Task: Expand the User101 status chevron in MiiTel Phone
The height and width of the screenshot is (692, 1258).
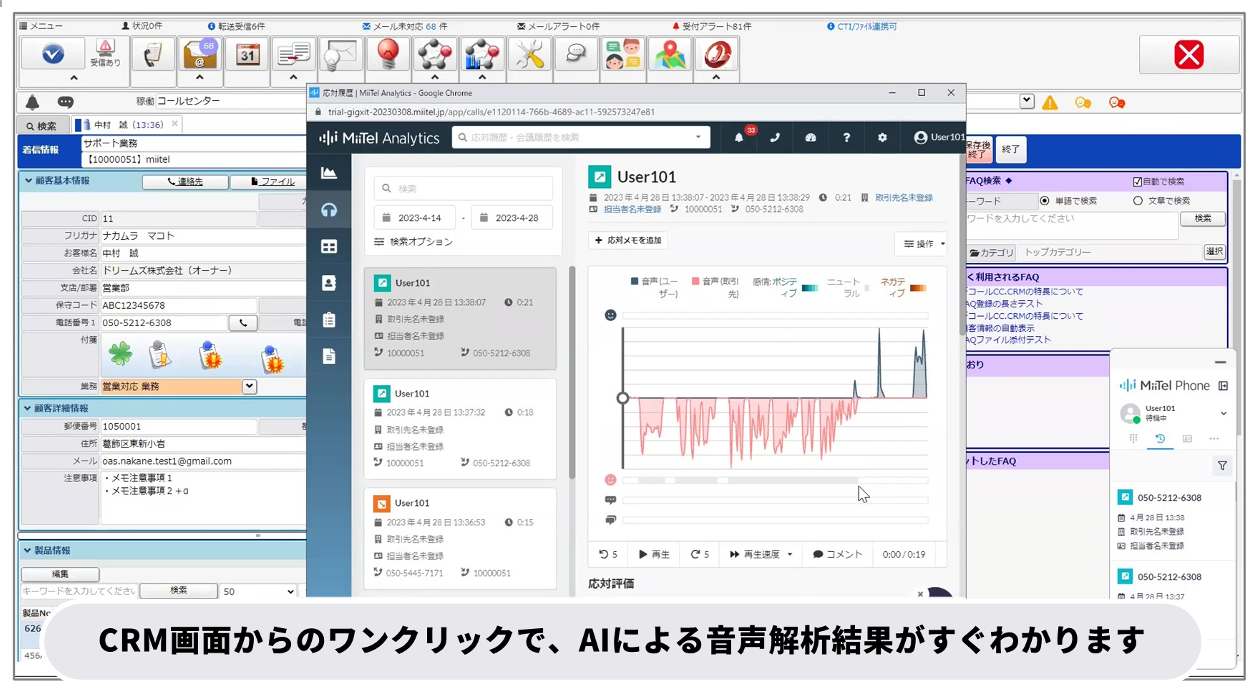Action: (x=1224, y=412)
